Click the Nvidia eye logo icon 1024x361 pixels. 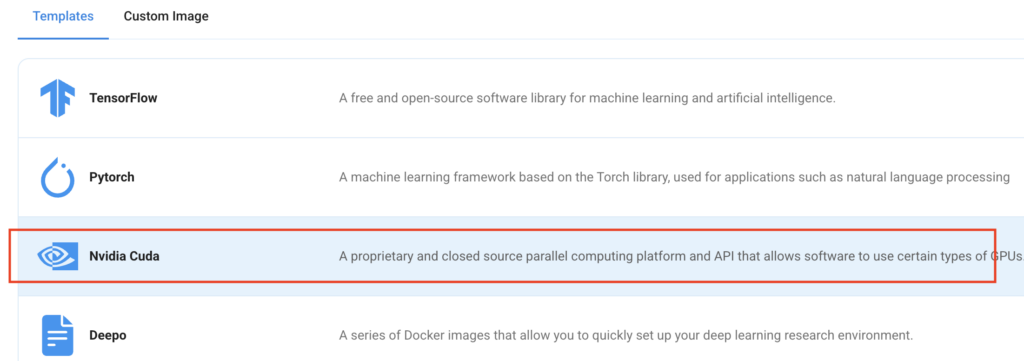point(58,257)
